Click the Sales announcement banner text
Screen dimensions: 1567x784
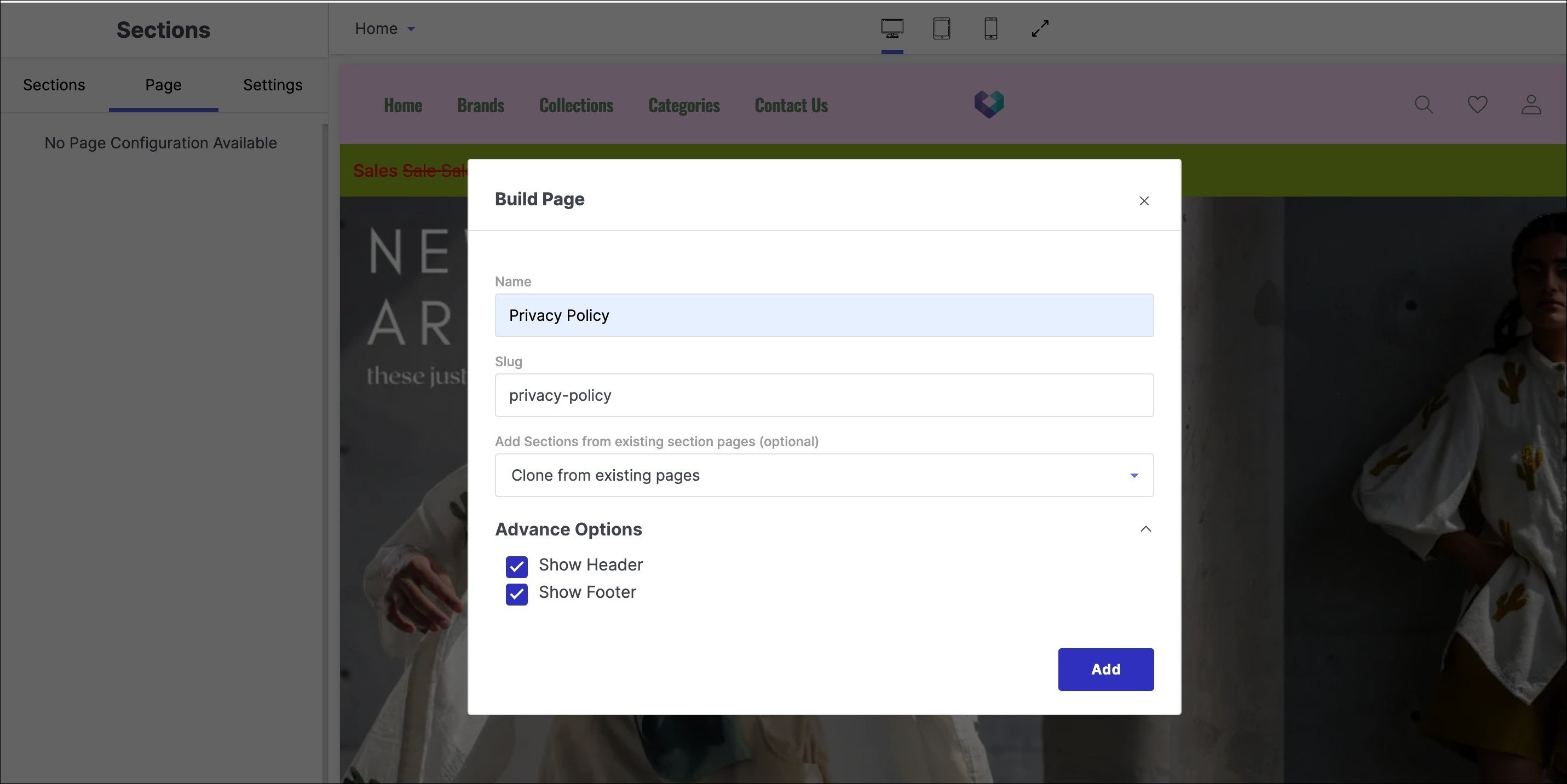pos(410,170)
